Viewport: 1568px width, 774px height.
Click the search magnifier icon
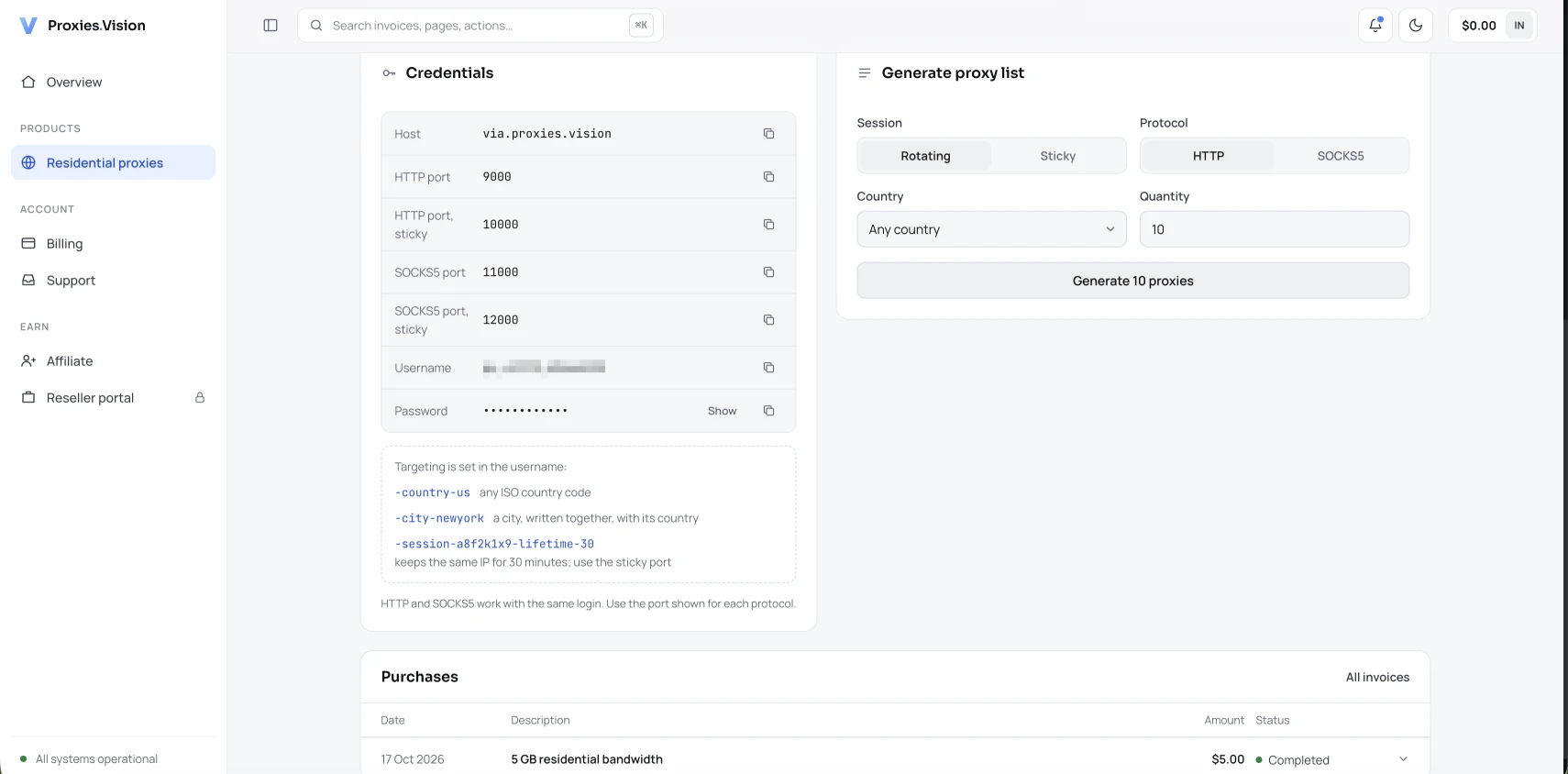coord(316,26)
